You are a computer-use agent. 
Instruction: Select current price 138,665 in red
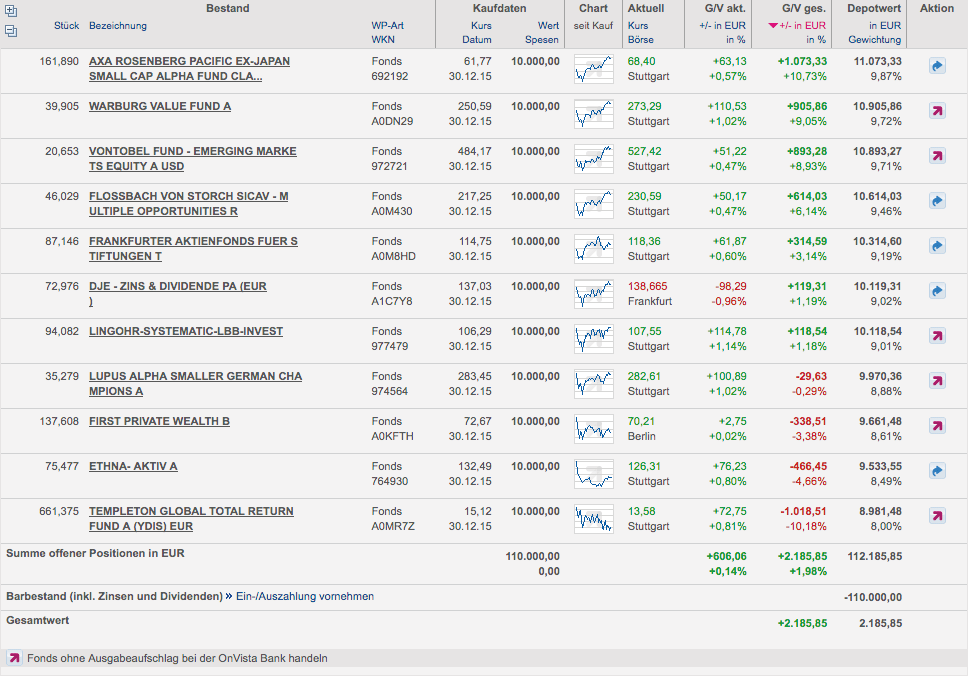pos(648,287)
